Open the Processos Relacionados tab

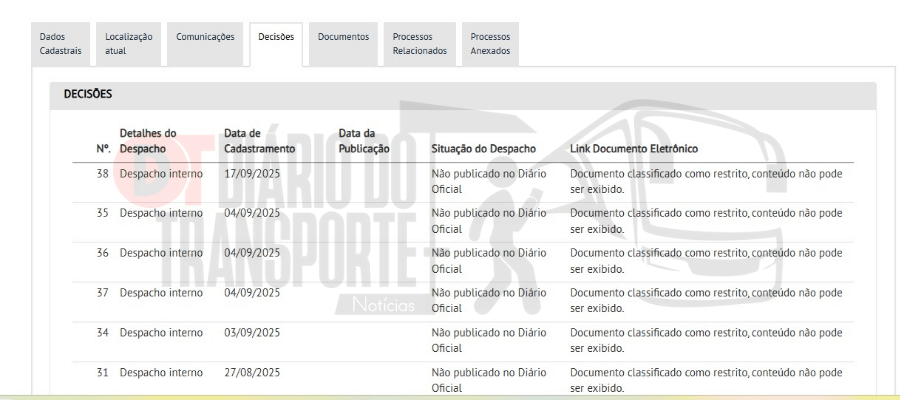click(x=419, y=44)
